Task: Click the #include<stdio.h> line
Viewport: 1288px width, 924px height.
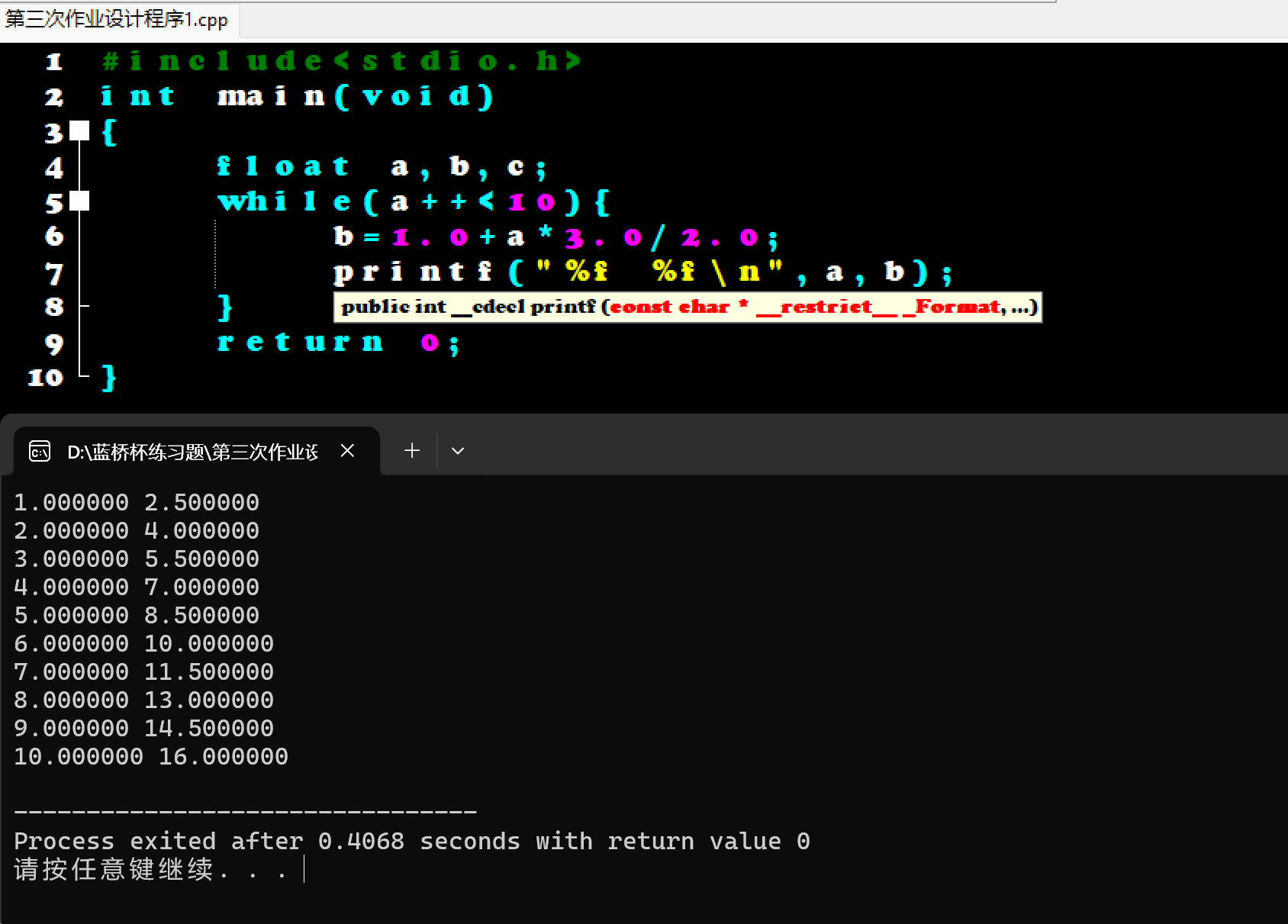Action: pos(342,60)
